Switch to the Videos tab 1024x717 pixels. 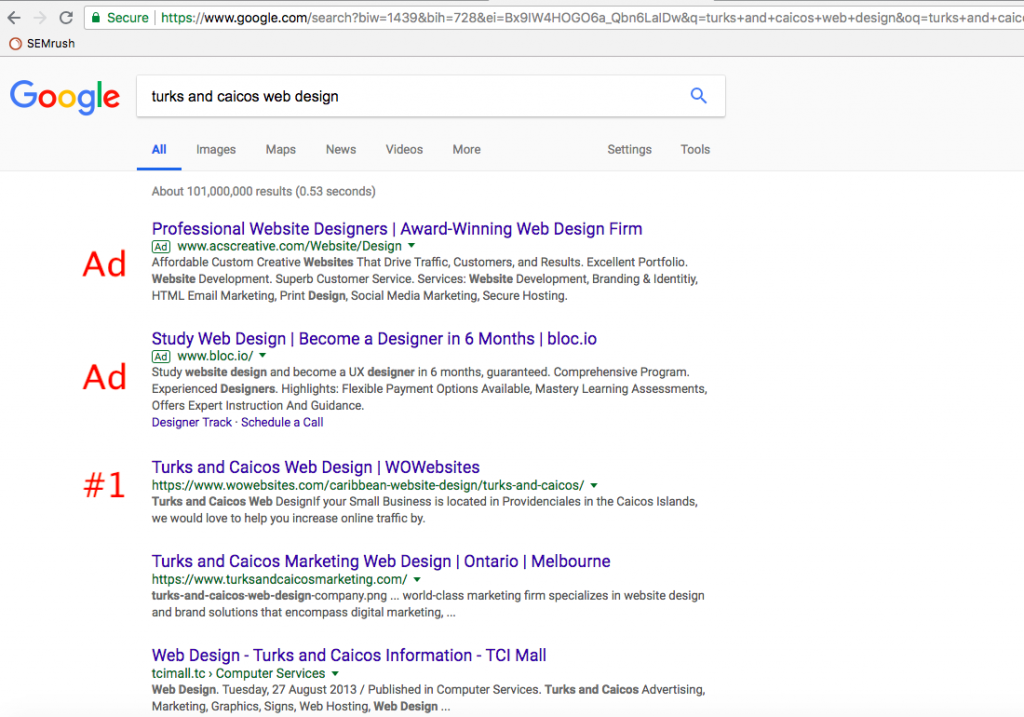[404, 150]
